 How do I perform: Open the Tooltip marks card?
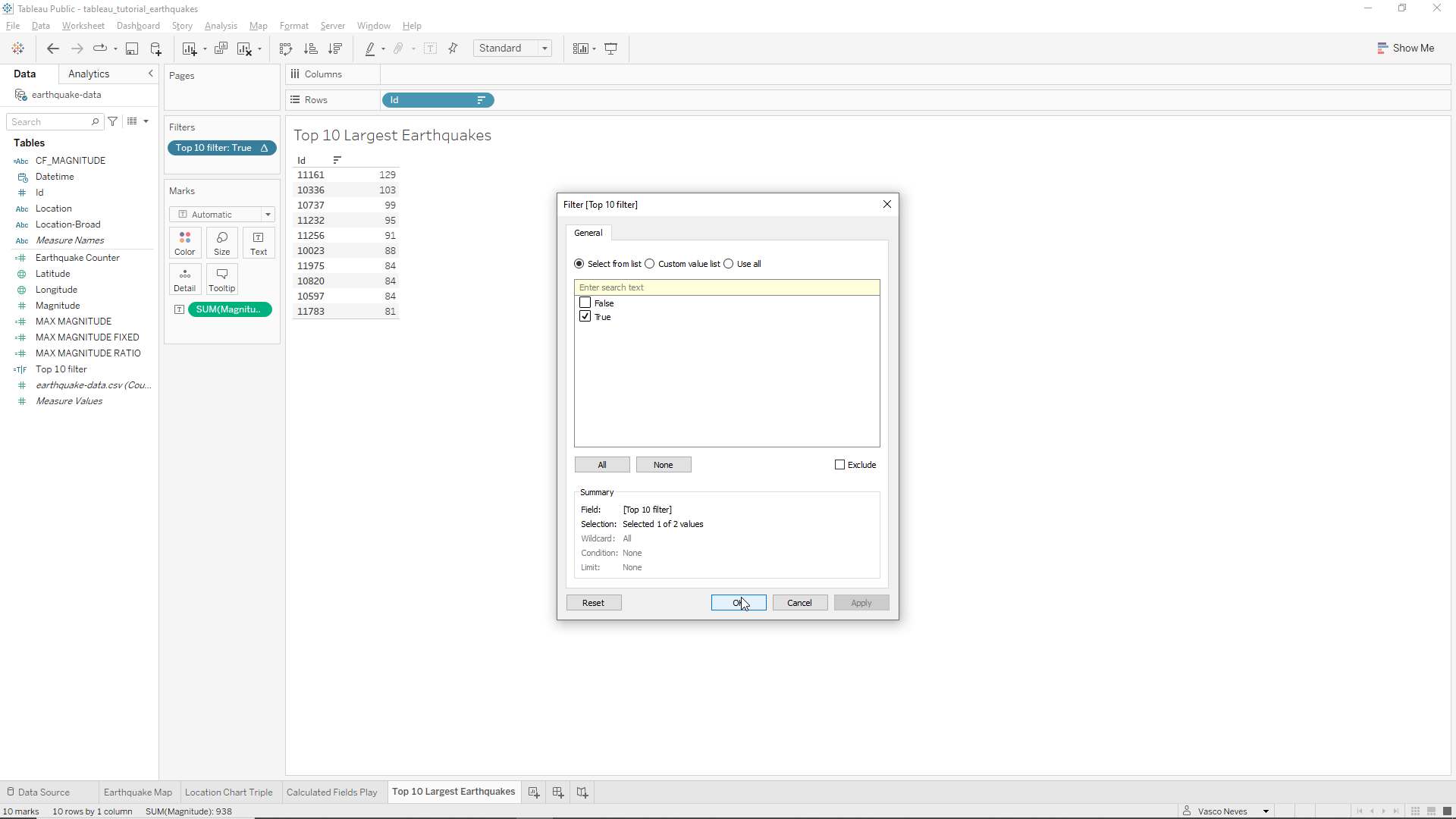222,279
